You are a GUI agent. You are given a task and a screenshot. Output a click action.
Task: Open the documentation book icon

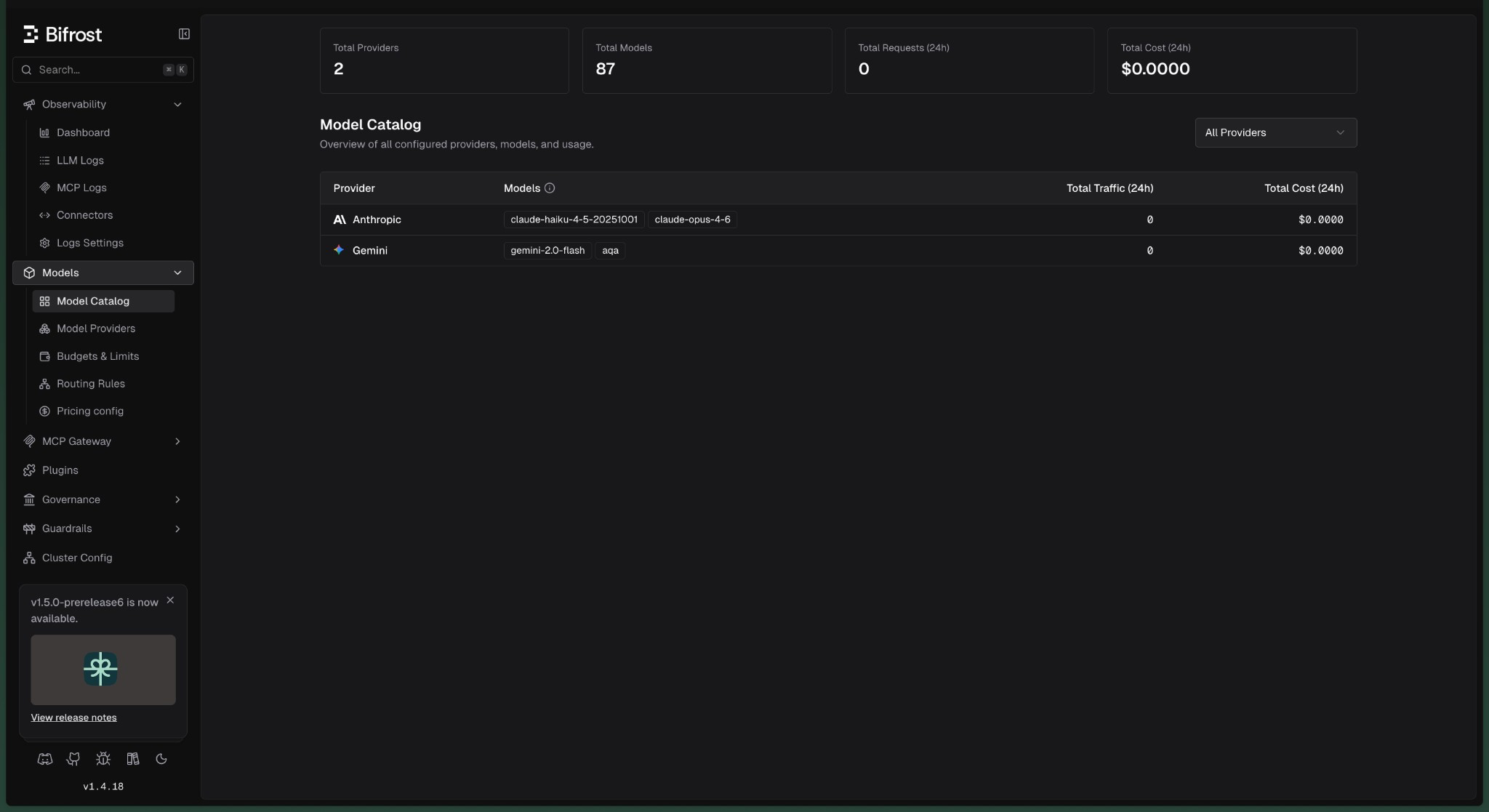132,759
